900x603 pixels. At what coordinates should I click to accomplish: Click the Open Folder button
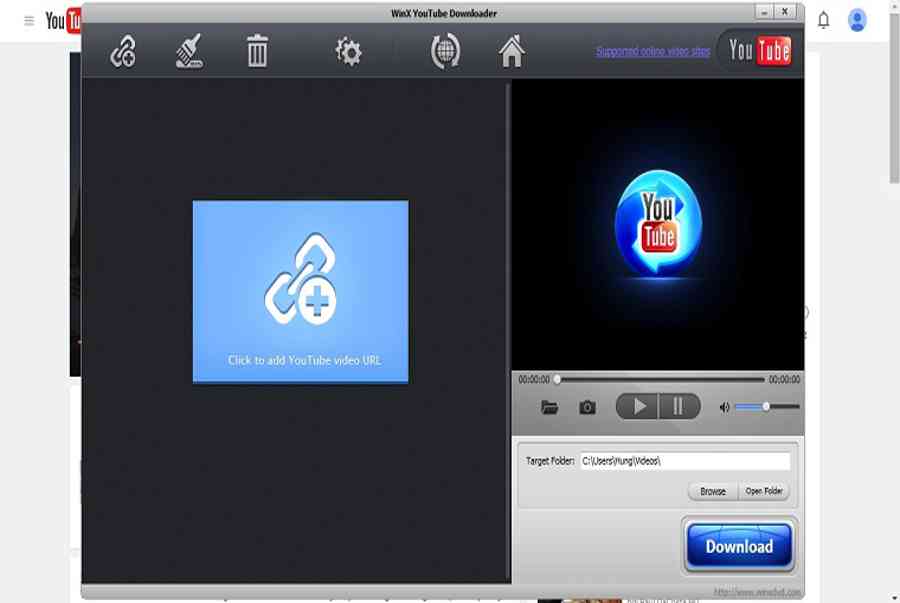click(x=764, y=491)
